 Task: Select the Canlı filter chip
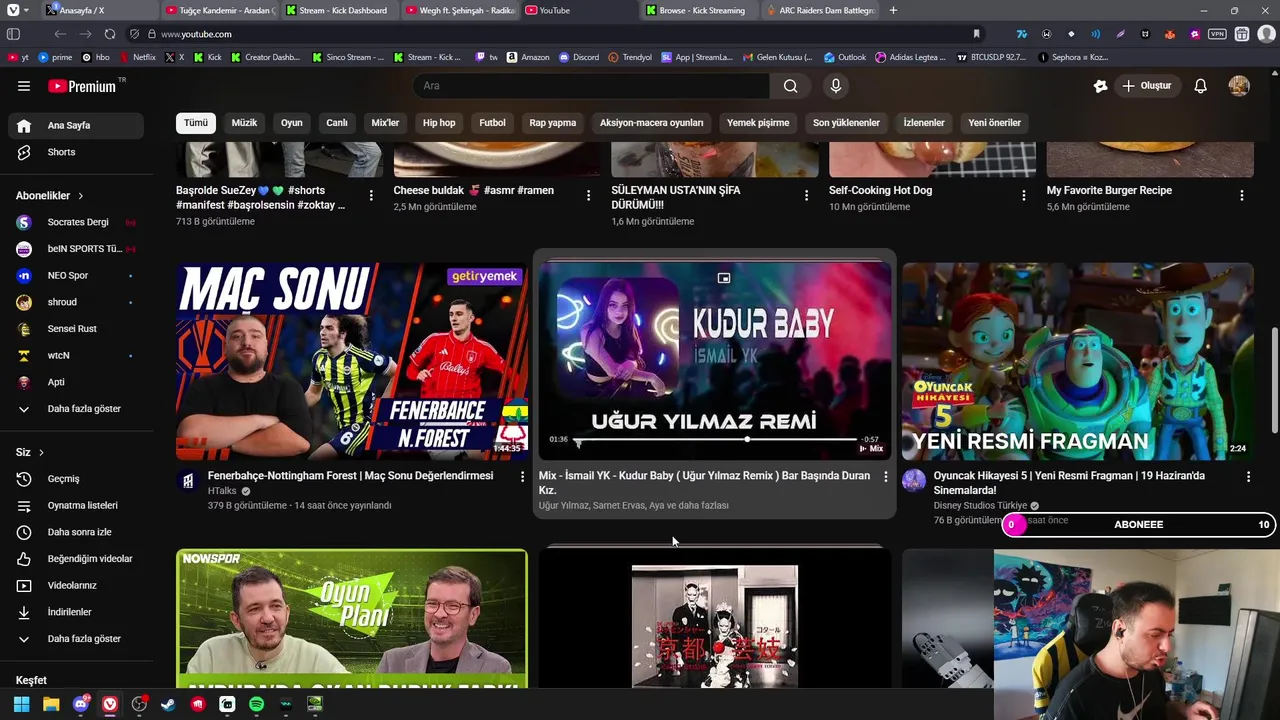click(337, 123)
